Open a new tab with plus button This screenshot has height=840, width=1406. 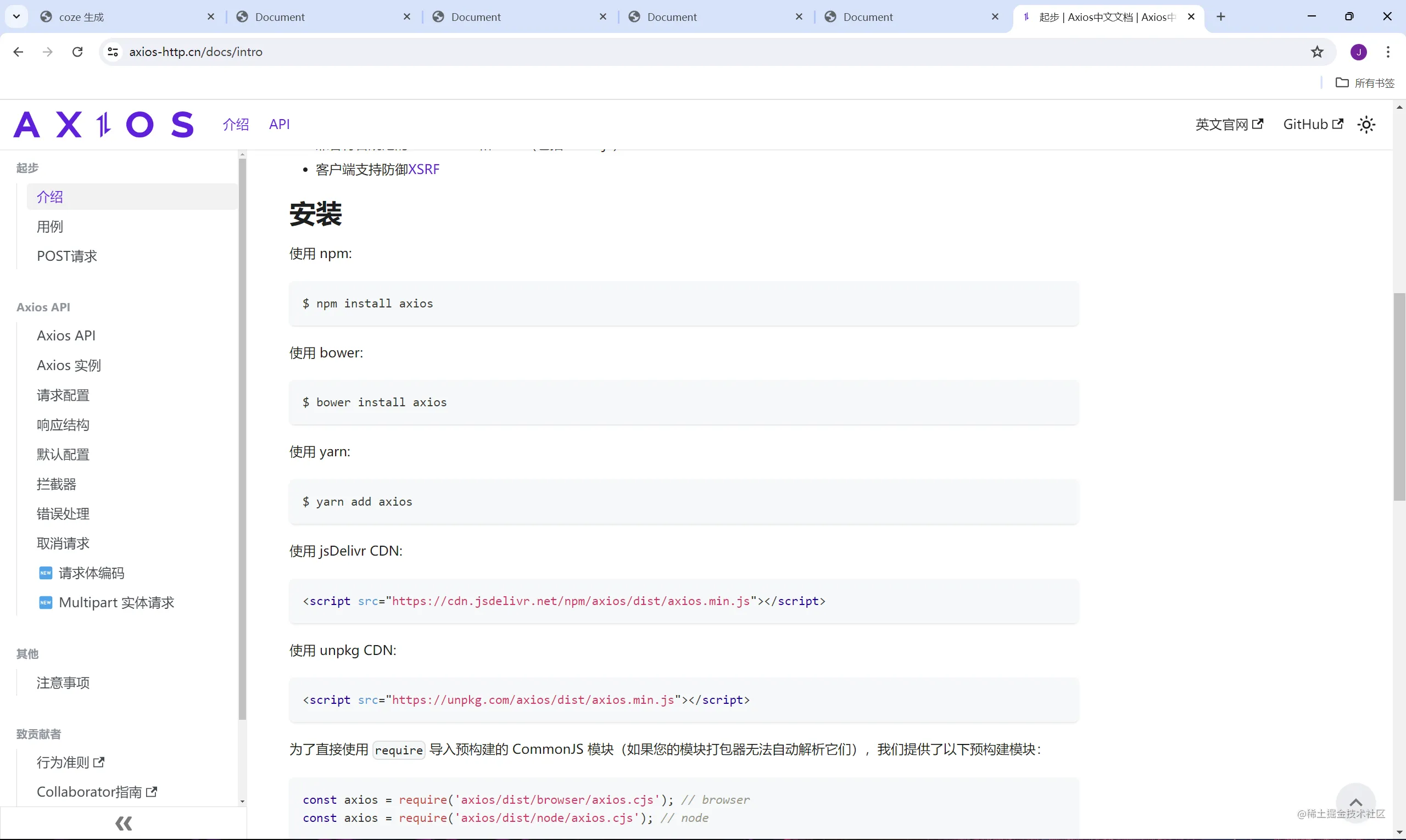pyautogui.click(x=1221, y=17)
